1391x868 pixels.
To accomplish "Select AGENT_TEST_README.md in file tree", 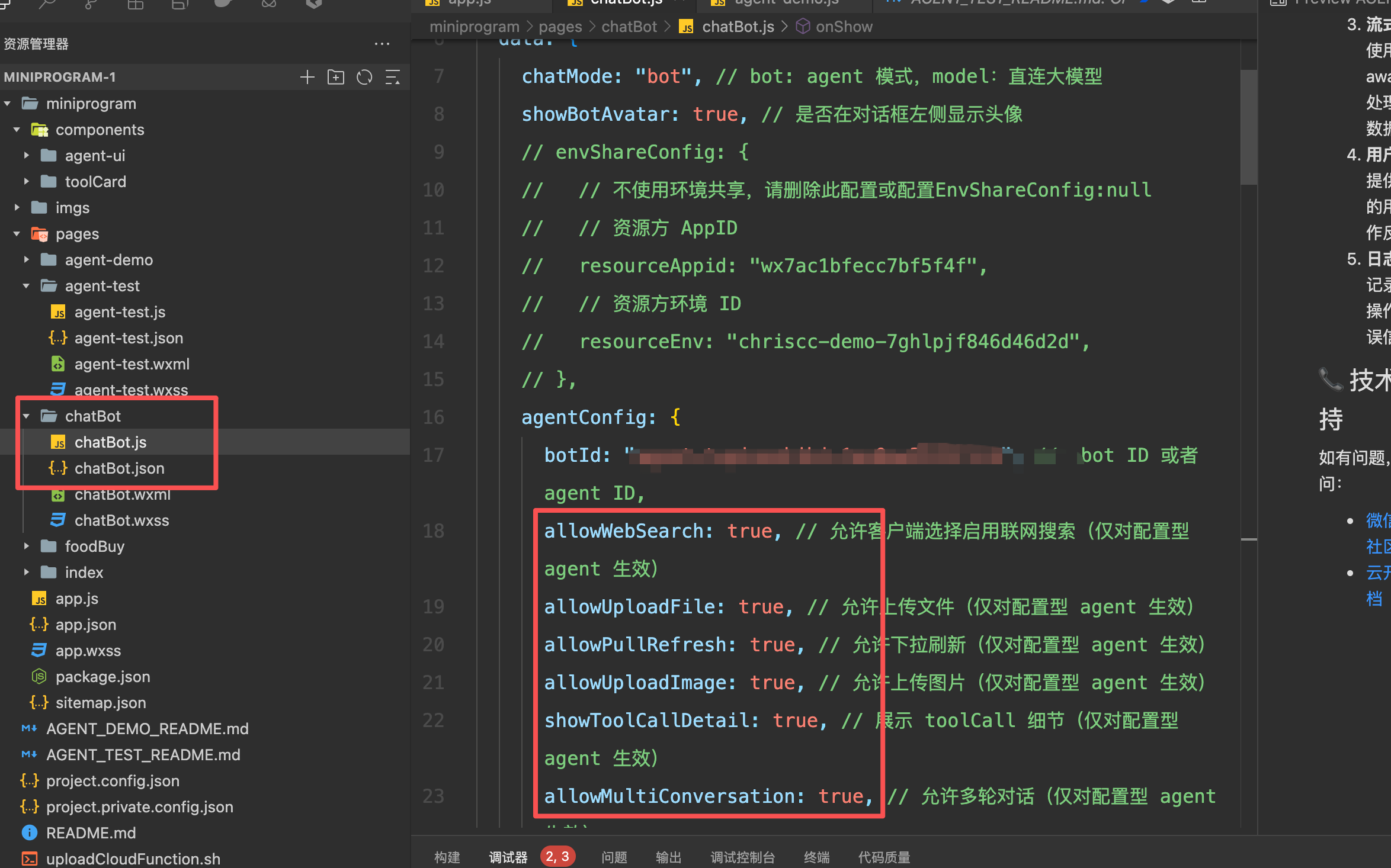I will [x=143, y=755].
